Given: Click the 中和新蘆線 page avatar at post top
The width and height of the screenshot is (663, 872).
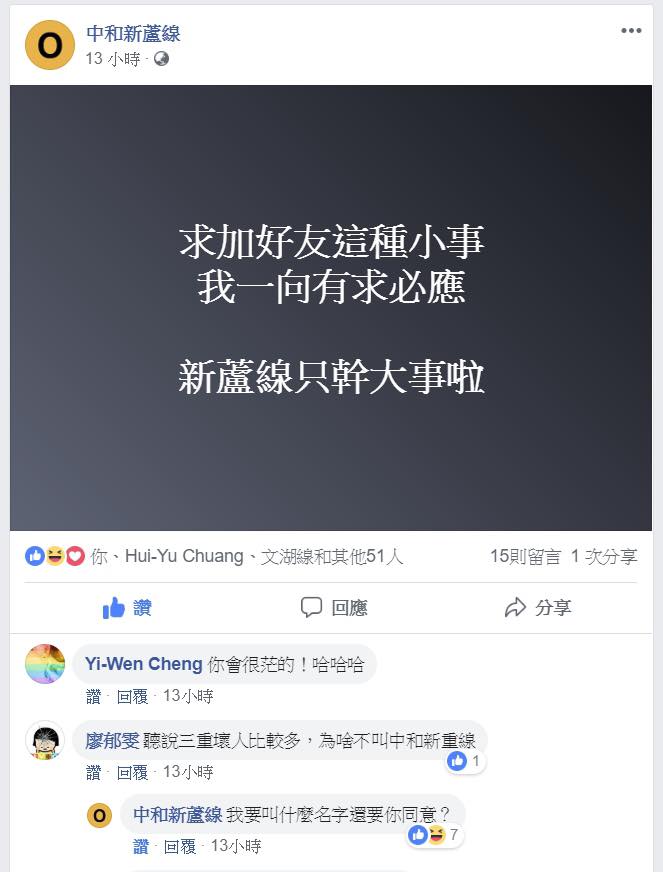Looking at the screenshot, I should [x=50, y=45].
